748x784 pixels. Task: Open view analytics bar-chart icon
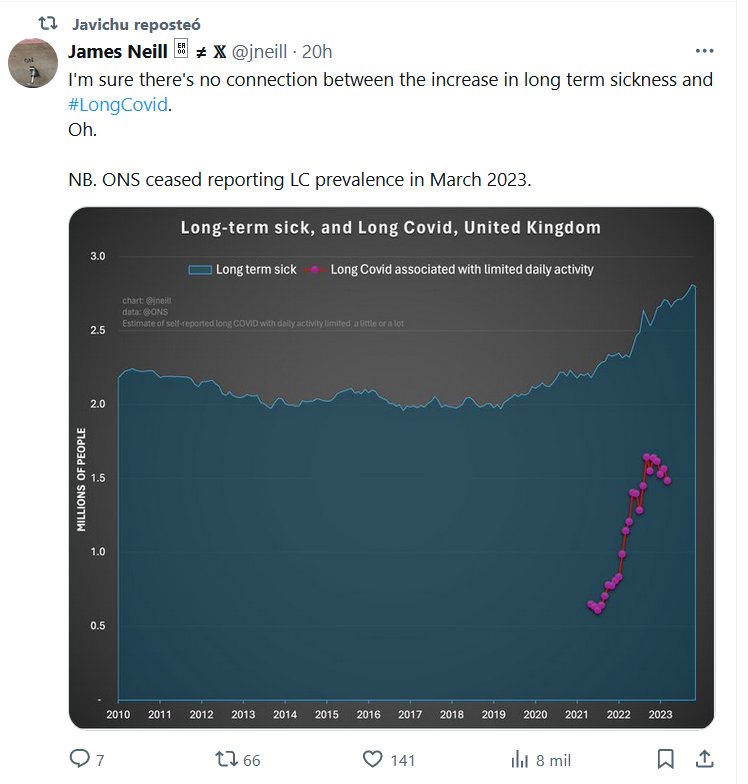tap(519, 759)
